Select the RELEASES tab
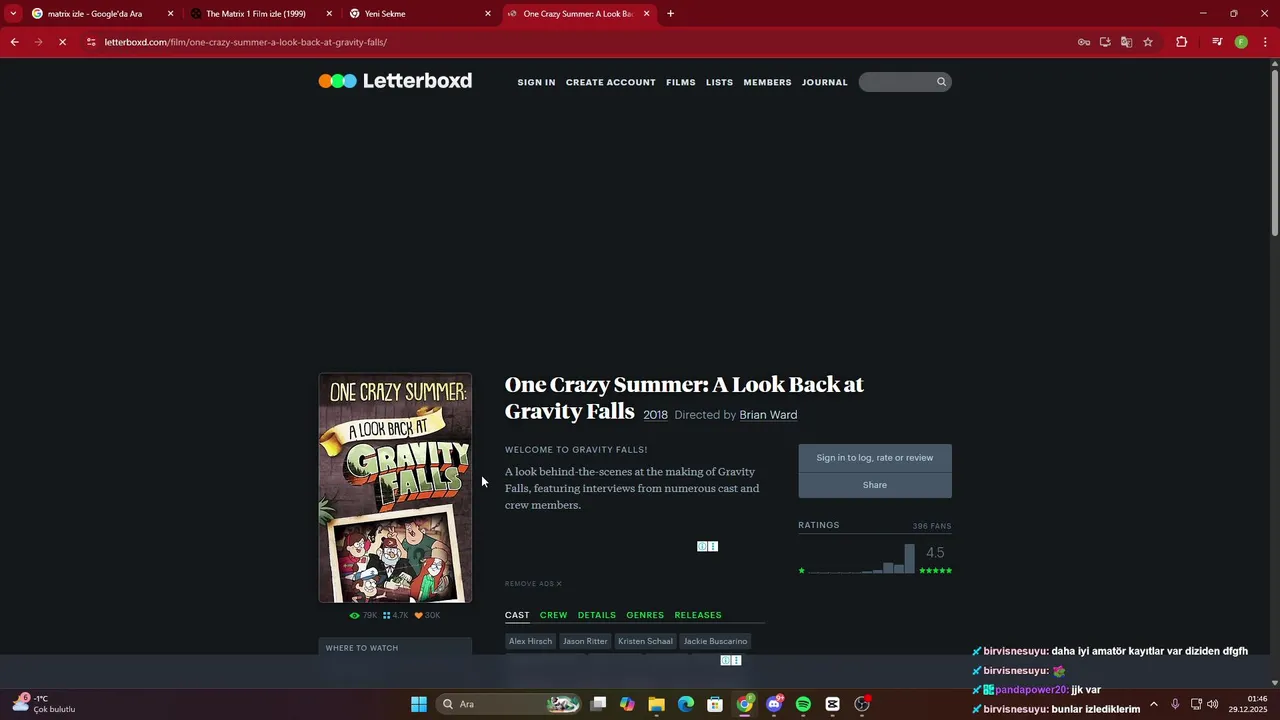Viewport: 1280px width, 720px height. tap(698, 615)
